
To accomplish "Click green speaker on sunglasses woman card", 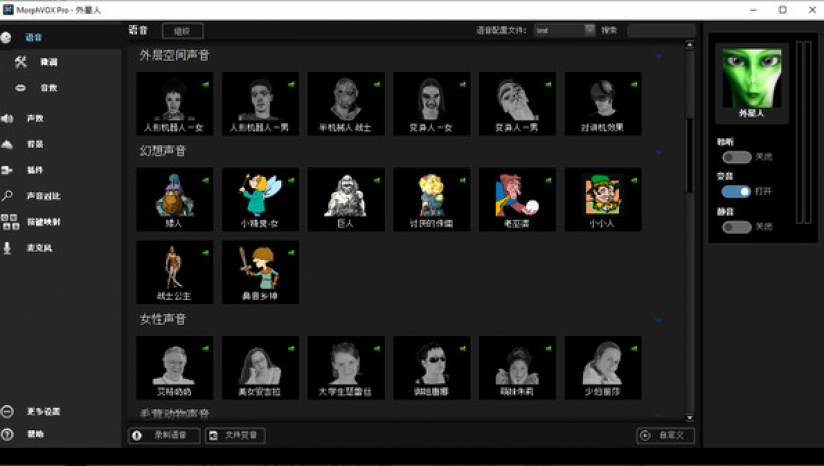I will pos(462,348).
